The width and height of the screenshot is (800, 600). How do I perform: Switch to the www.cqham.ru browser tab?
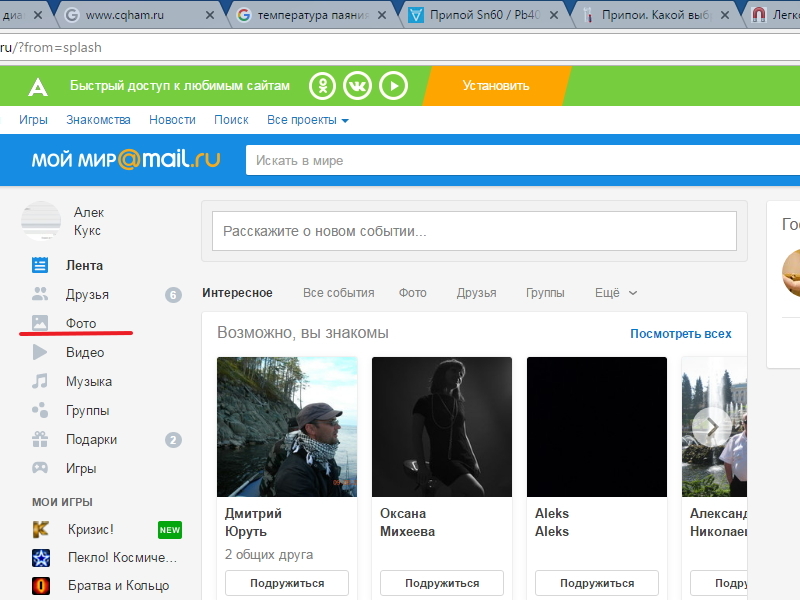[x=139, y=15]
